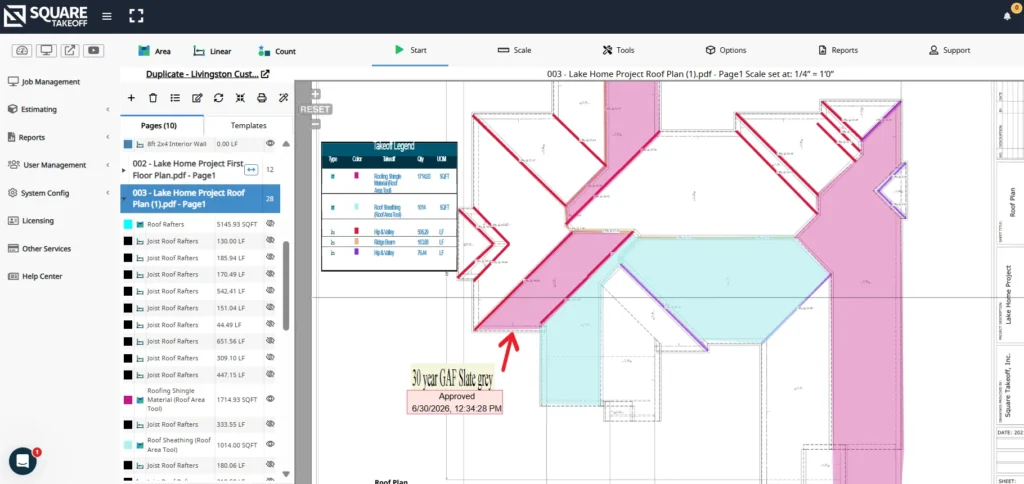1024x484 pixels.
Task: Expand the System Config sidebar submenu
Action: 108,193
